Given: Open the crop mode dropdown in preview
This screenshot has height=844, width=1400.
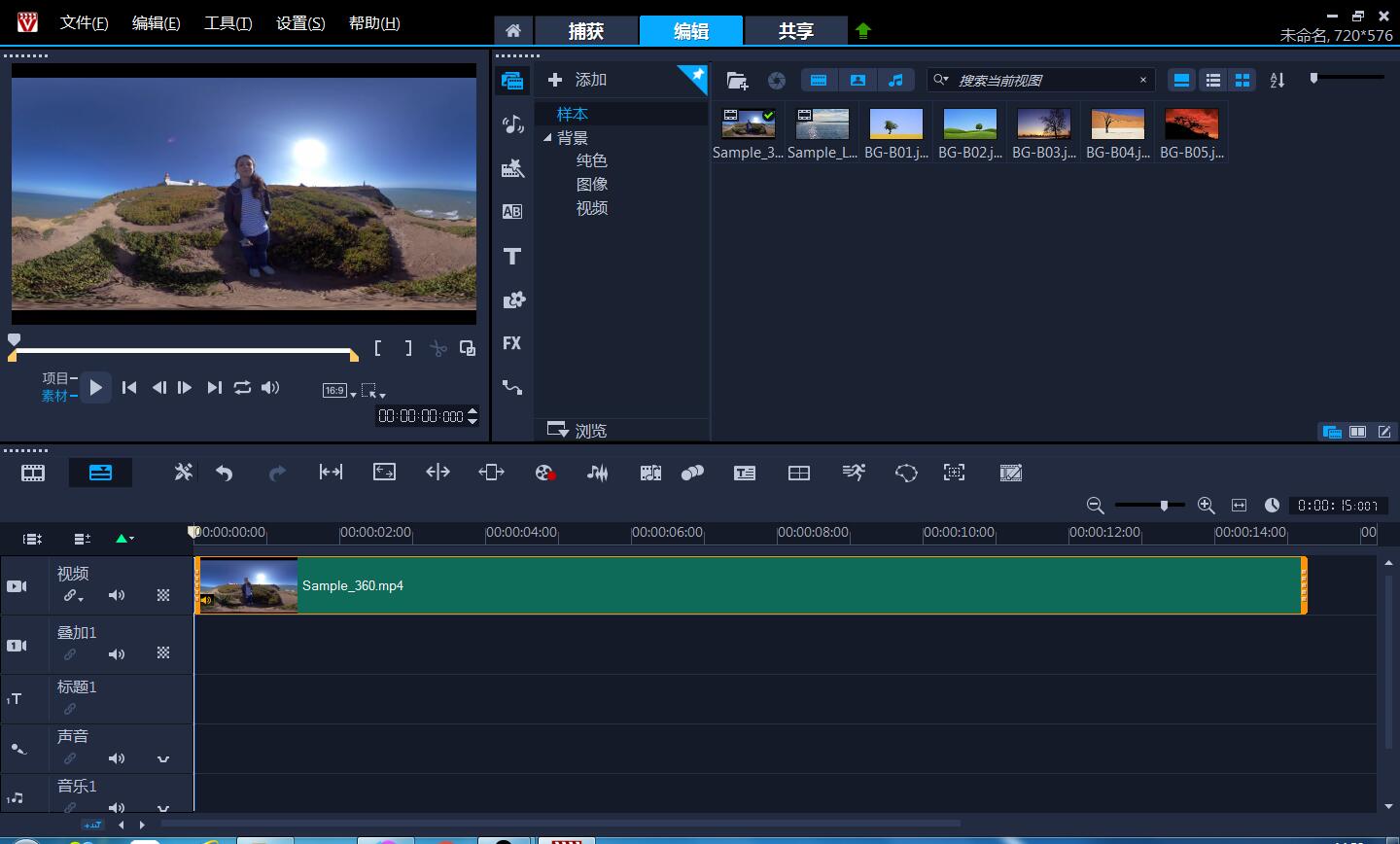Looking at the screenshot, I should (373, 391).
